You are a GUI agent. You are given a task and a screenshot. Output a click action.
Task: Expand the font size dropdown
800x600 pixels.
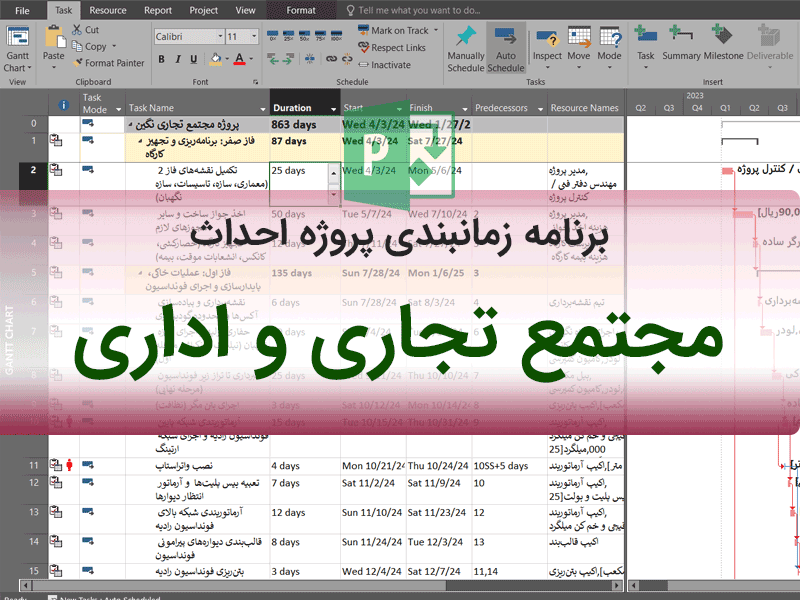click(254, 37)
